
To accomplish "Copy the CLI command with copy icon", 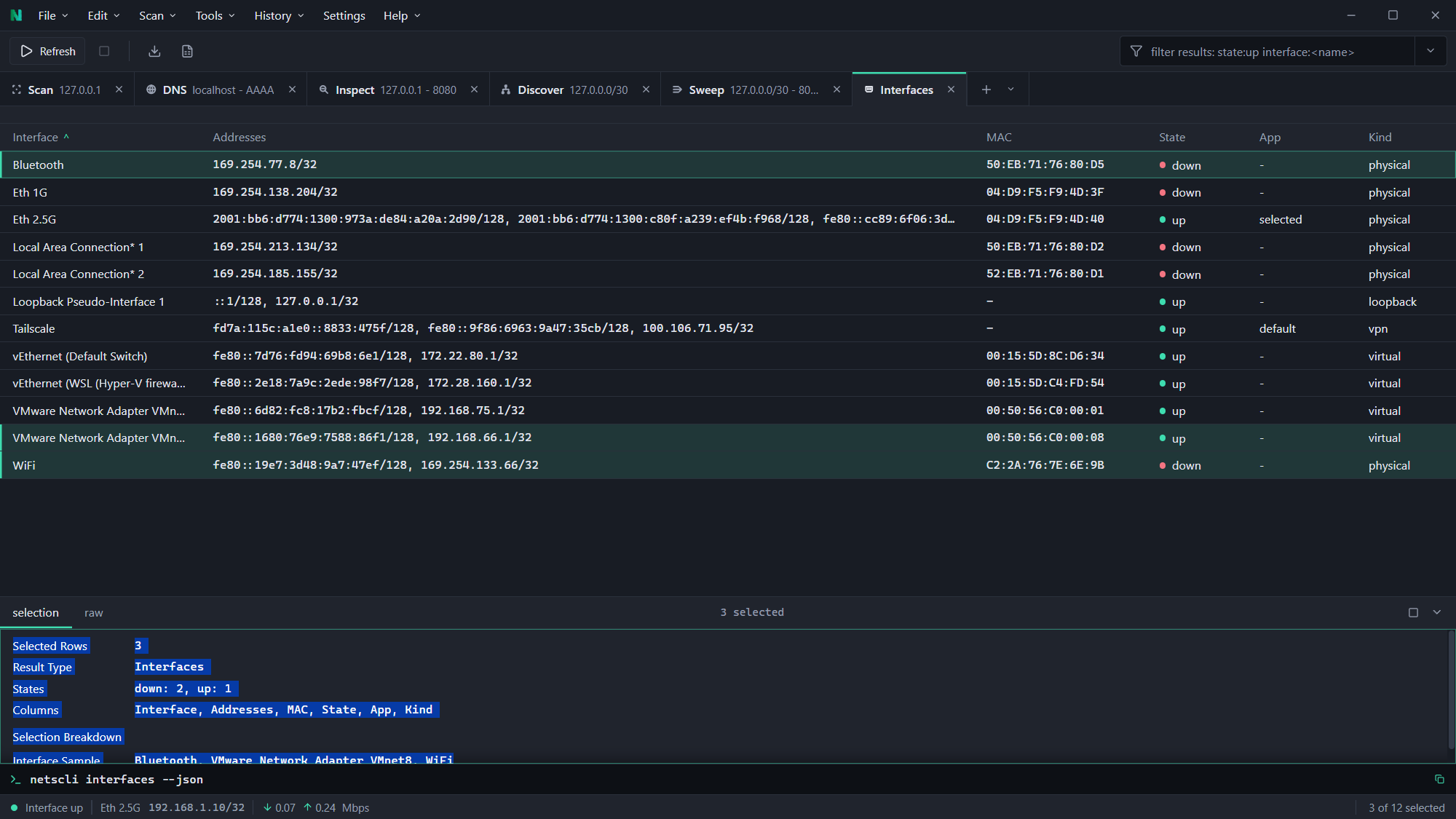I will [x=1439, y=779].
